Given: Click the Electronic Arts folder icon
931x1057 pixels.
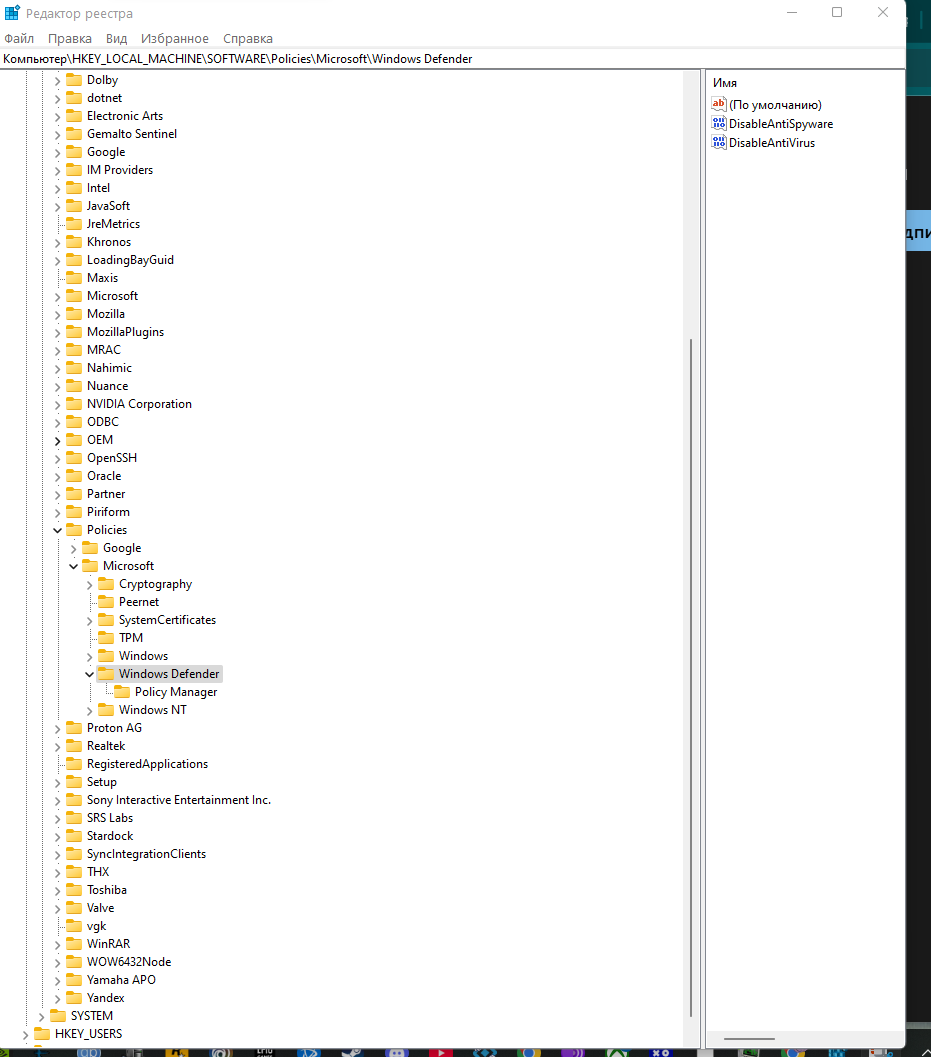Looking at the screenshot, I should (74, 116).
